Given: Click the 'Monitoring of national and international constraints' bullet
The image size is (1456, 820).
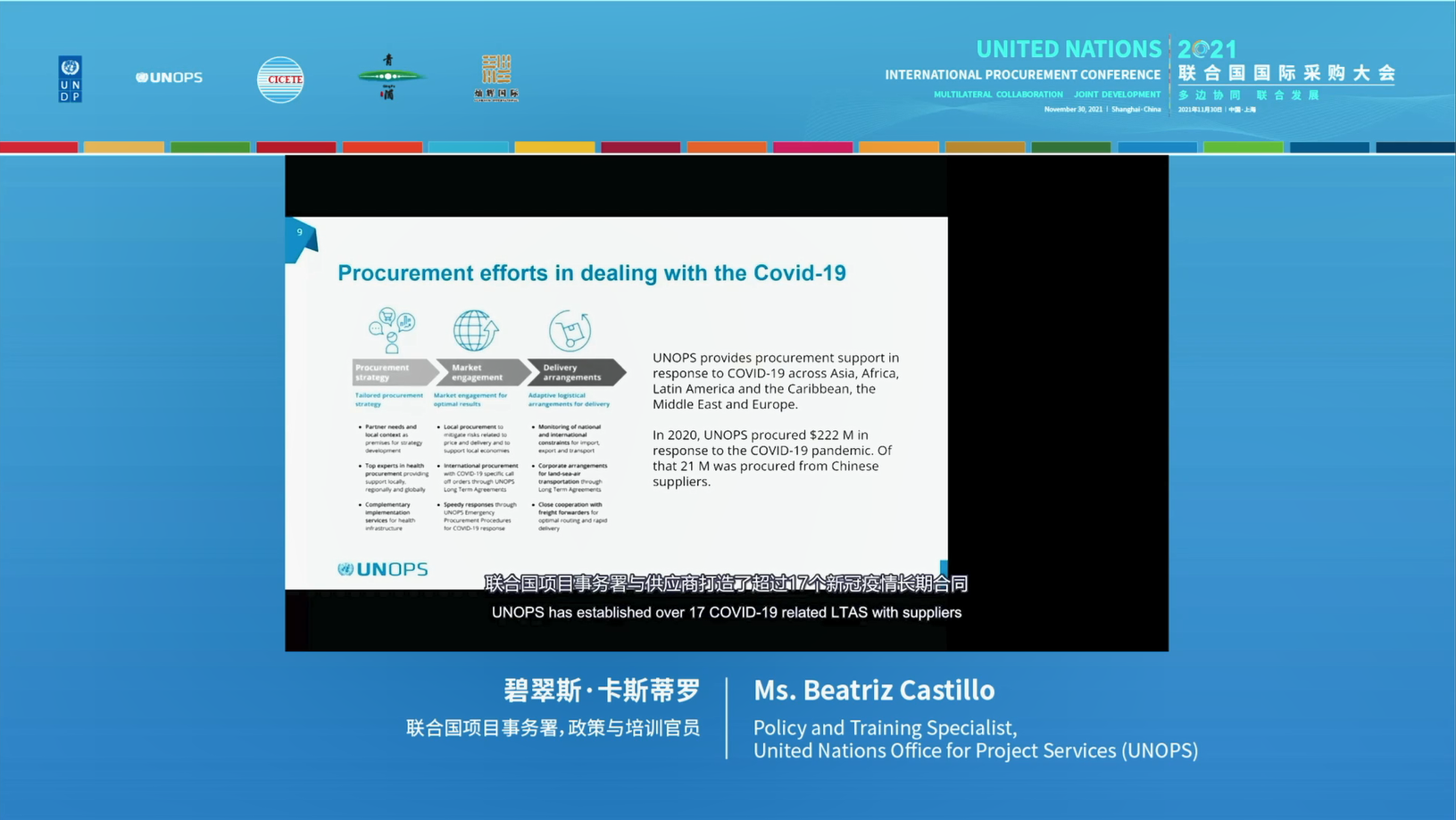Looking at the screenshot, I should coord(568,438).
